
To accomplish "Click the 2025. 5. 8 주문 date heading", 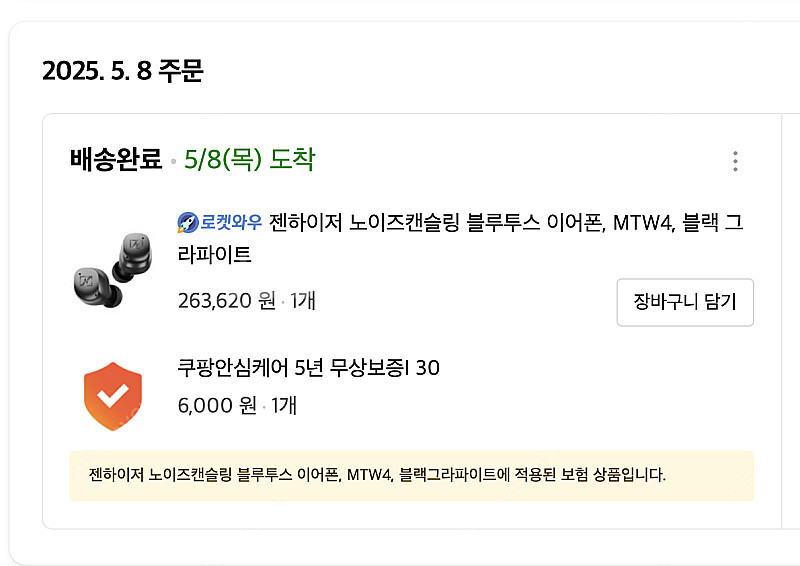I will click(x=123, y=72).
